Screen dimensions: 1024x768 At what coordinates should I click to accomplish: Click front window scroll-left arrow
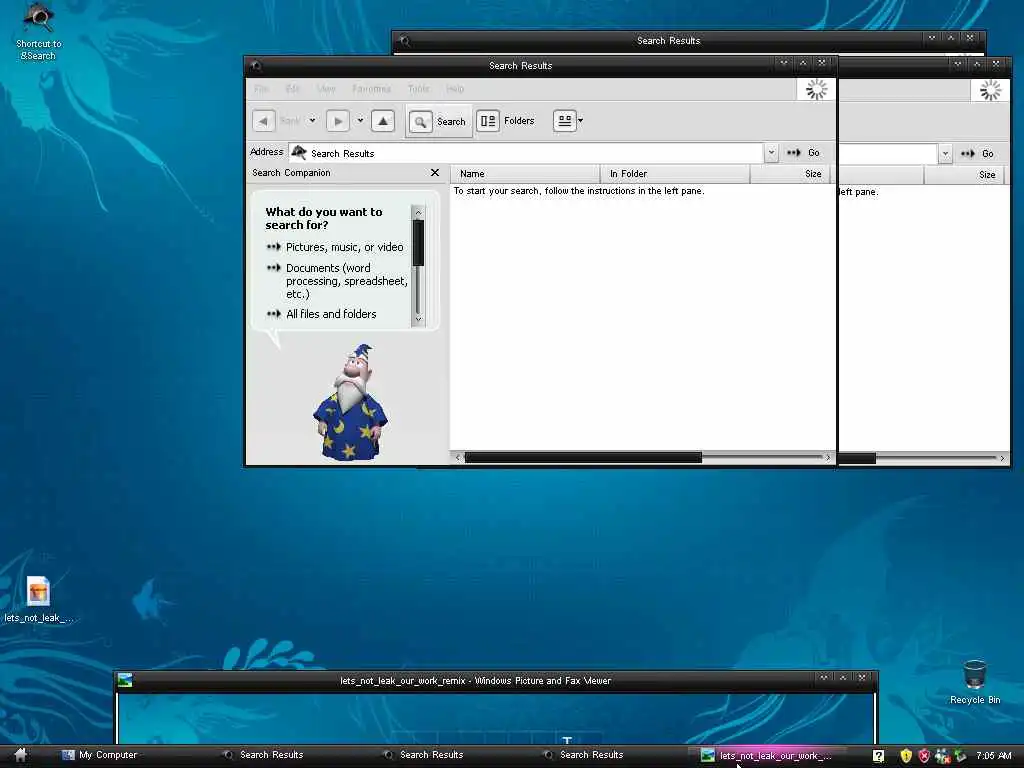point(458,458)
